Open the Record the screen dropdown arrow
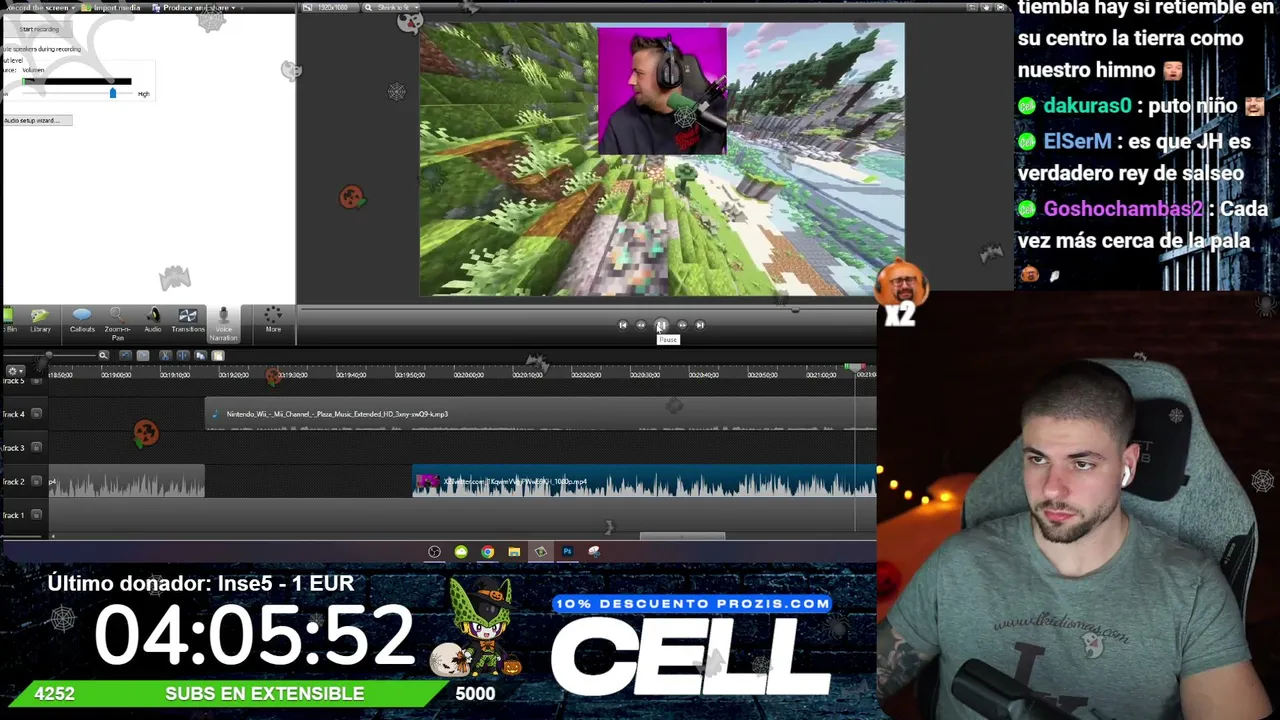This screenshot has height=720, width=1280. [73, 8]
